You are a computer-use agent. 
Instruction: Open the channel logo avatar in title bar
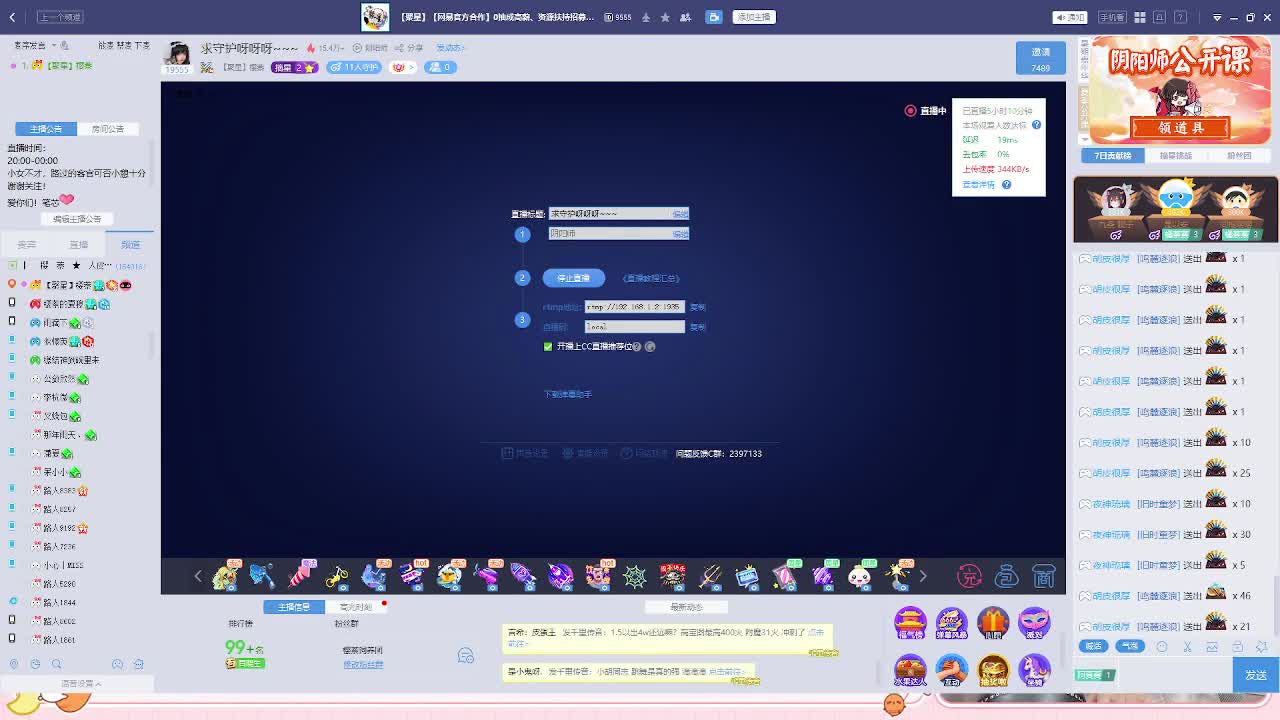375,17
